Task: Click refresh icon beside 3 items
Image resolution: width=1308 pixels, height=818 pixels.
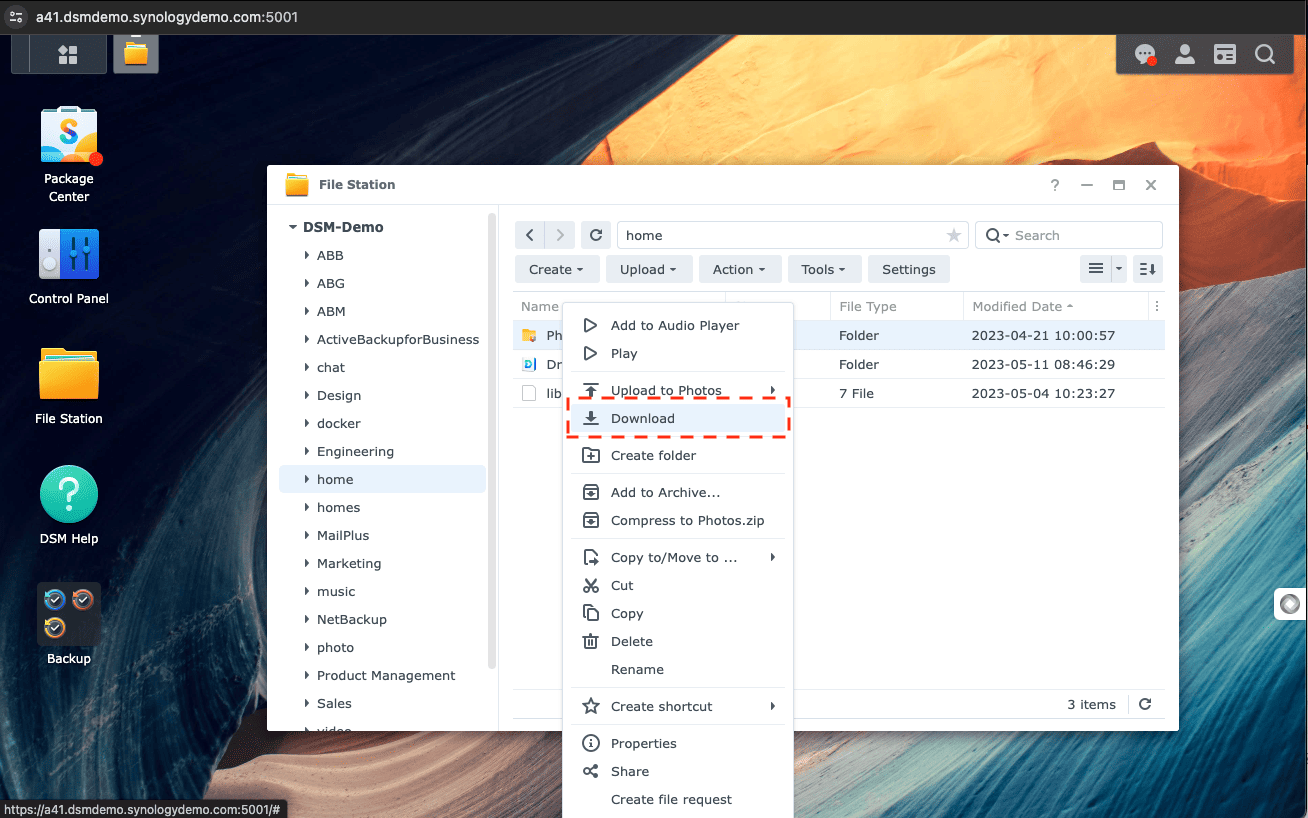Action: click(1145, 704)
